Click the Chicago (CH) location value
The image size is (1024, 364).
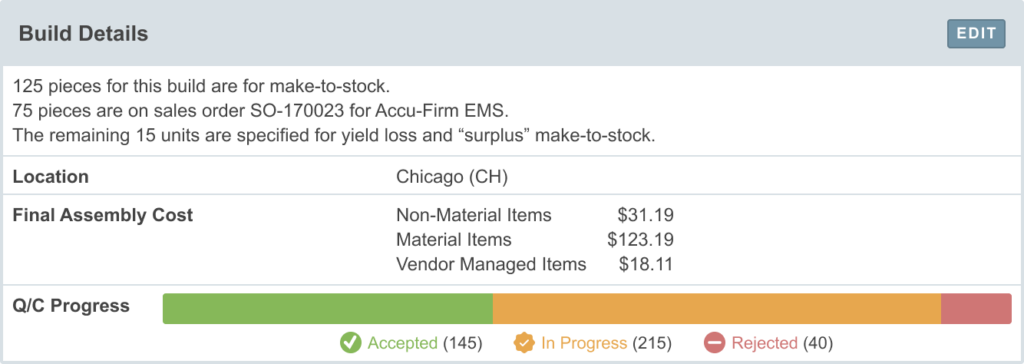(x=452, y=177)
